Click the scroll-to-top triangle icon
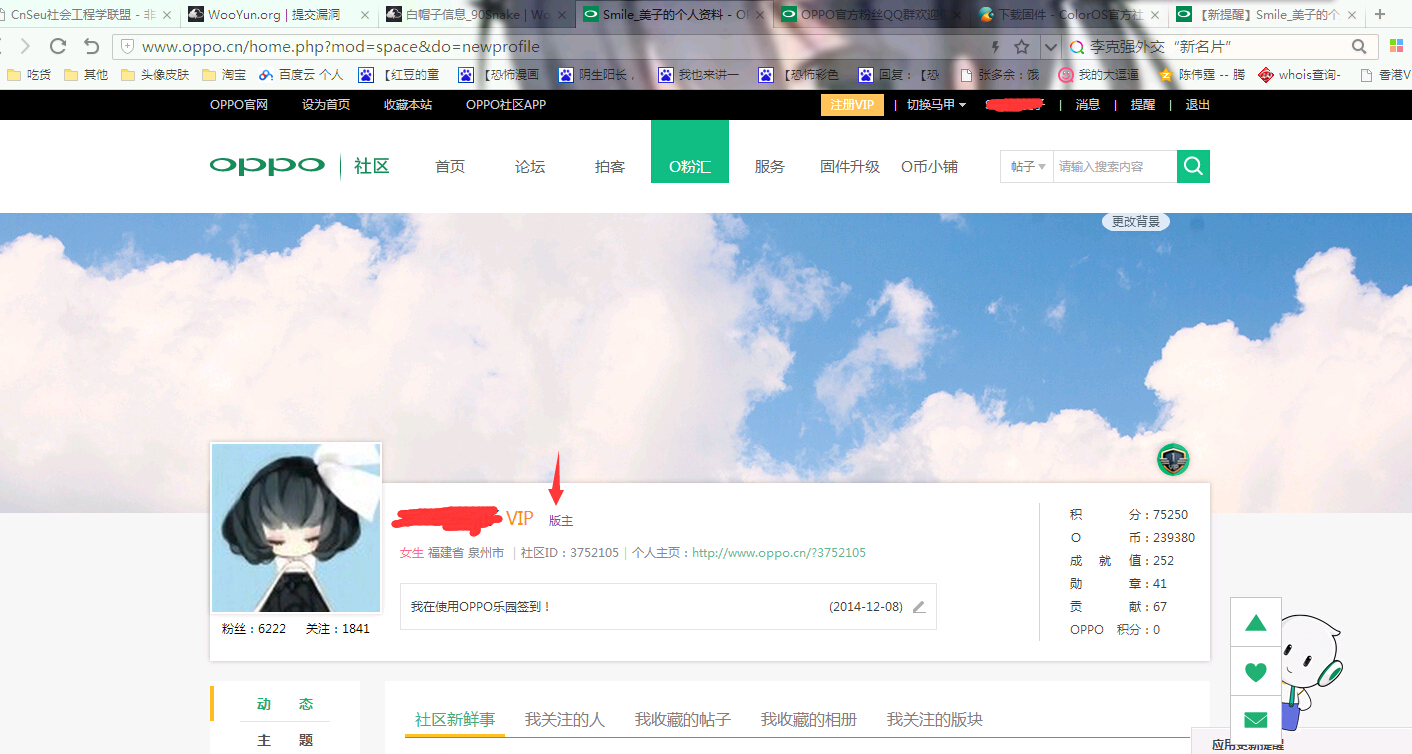This screenshot has height=754, width=1412. tap(1256, 623)
